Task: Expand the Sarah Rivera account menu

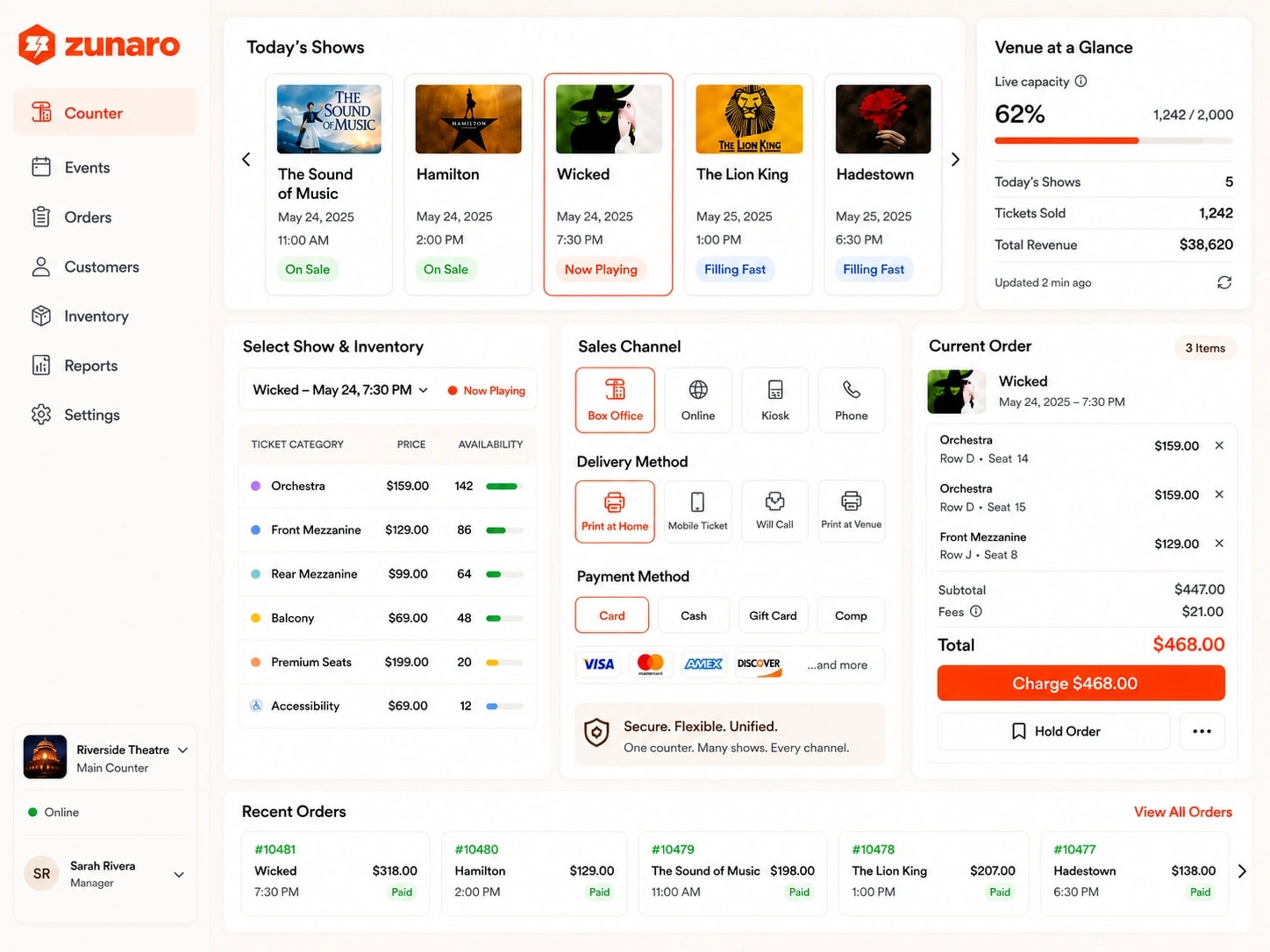Action: click(x=179, y=874)
